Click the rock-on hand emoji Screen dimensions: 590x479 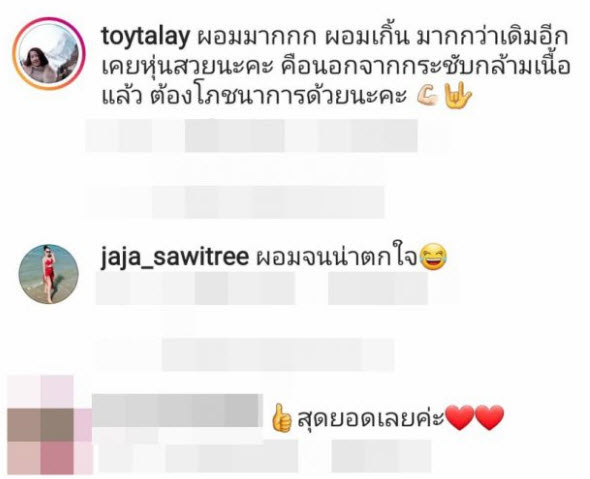tap(458, 96)
